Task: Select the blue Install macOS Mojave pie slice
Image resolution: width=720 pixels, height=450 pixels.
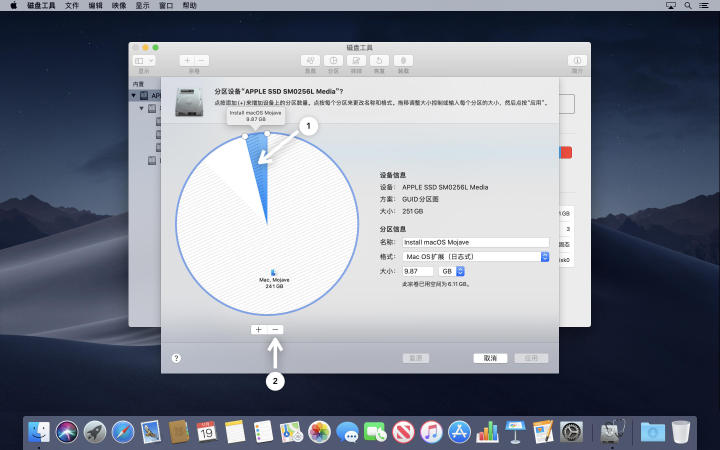Action: (x=260, y=170)
